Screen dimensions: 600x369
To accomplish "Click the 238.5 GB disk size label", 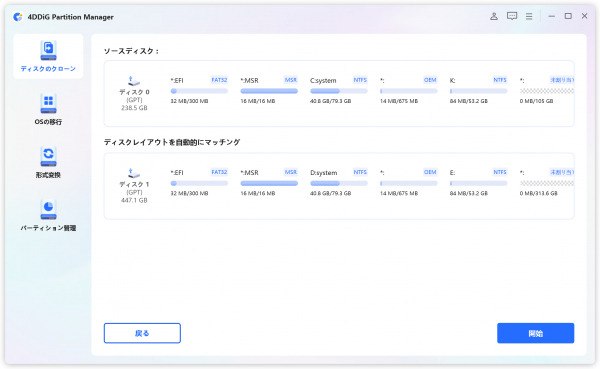I will (134, 108).
